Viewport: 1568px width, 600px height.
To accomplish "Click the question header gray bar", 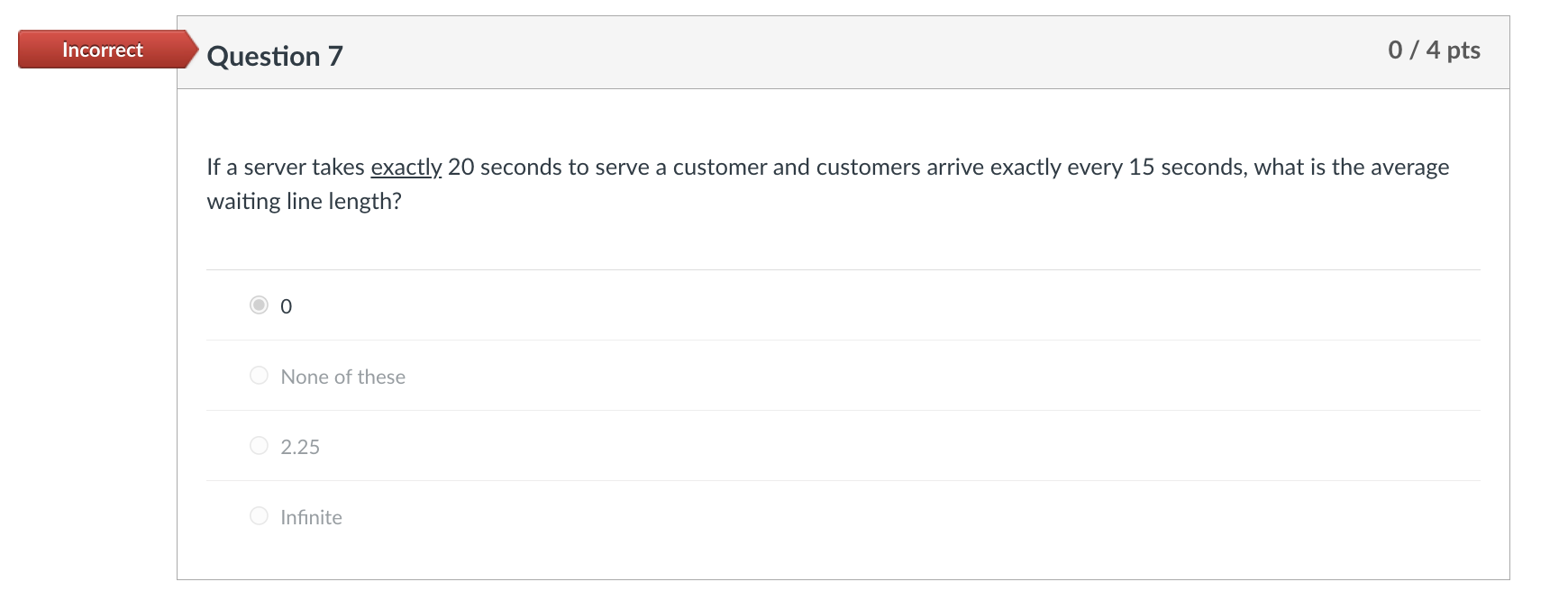I will (811, 54).
